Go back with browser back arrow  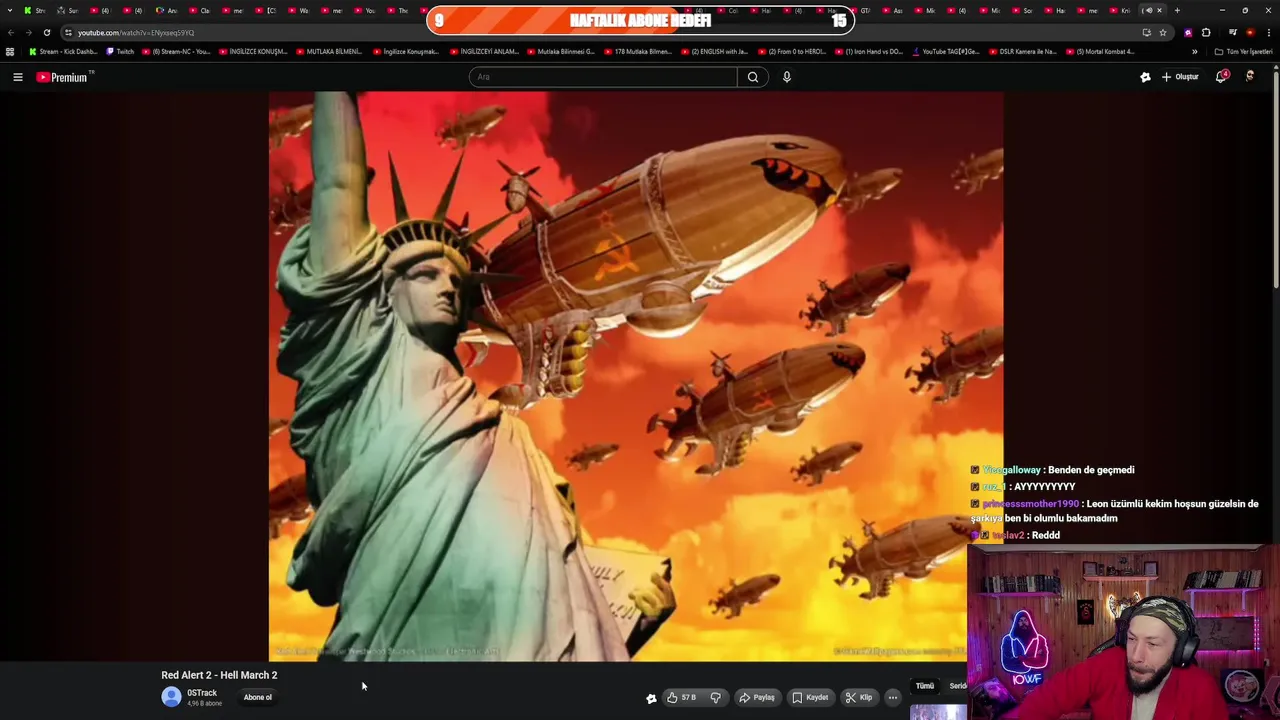11,32
